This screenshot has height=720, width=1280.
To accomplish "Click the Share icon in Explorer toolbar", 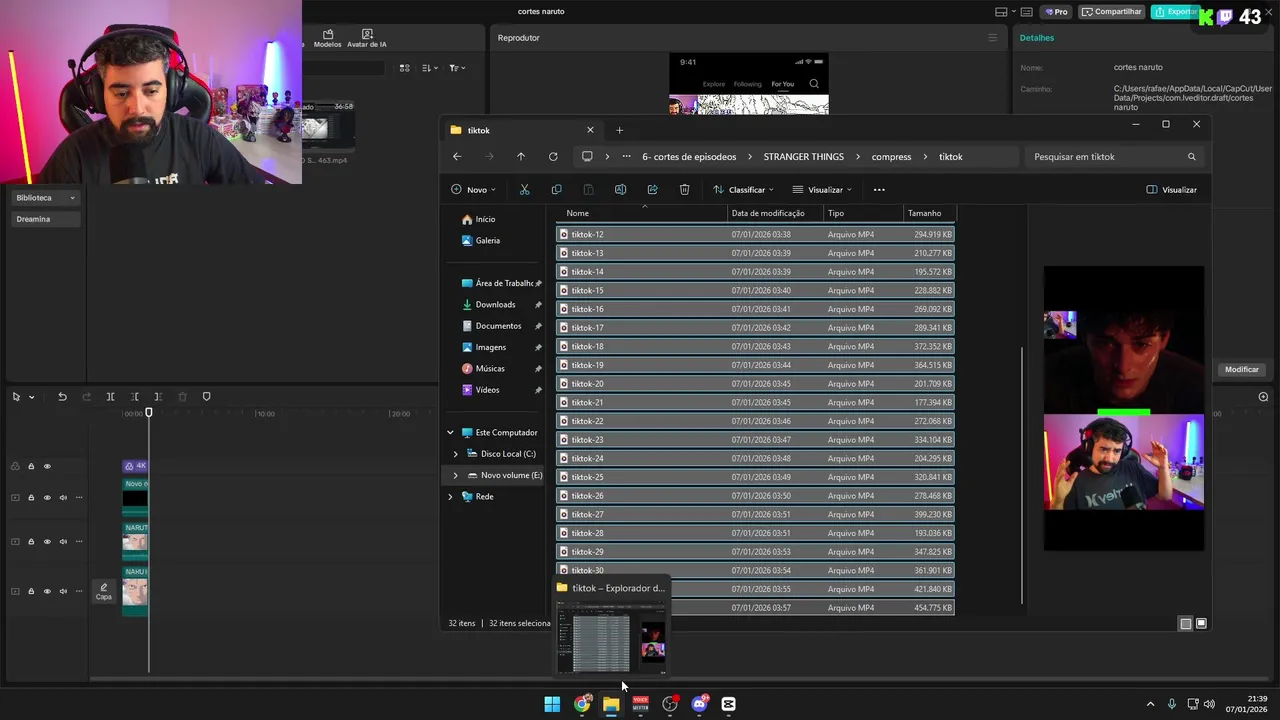I will tap(652, 189).
